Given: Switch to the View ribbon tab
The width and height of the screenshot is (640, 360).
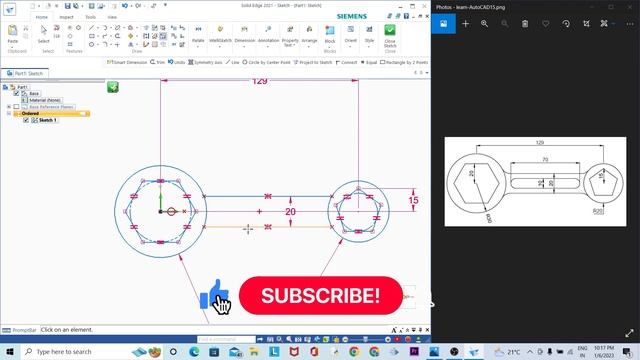Looking at the screenshot, I should coord(112,17).
